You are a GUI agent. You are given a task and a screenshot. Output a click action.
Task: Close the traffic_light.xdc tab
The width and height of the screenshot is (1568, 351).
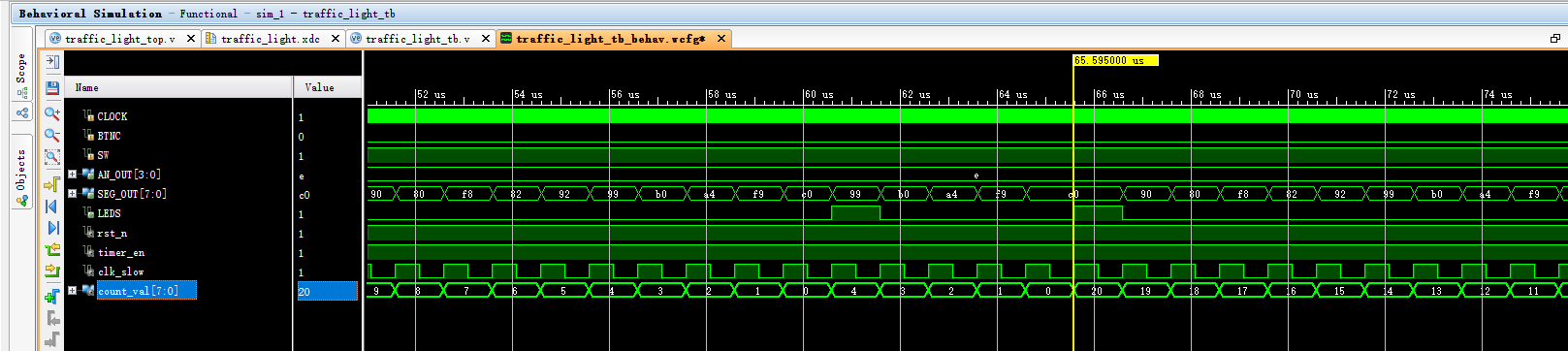click(336, 39)
